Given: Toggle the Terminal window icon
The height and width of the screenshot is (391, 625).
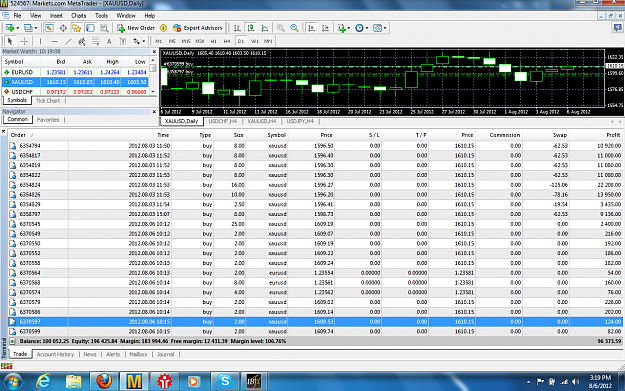Looking at the screenshot, I should coord(90,28).
